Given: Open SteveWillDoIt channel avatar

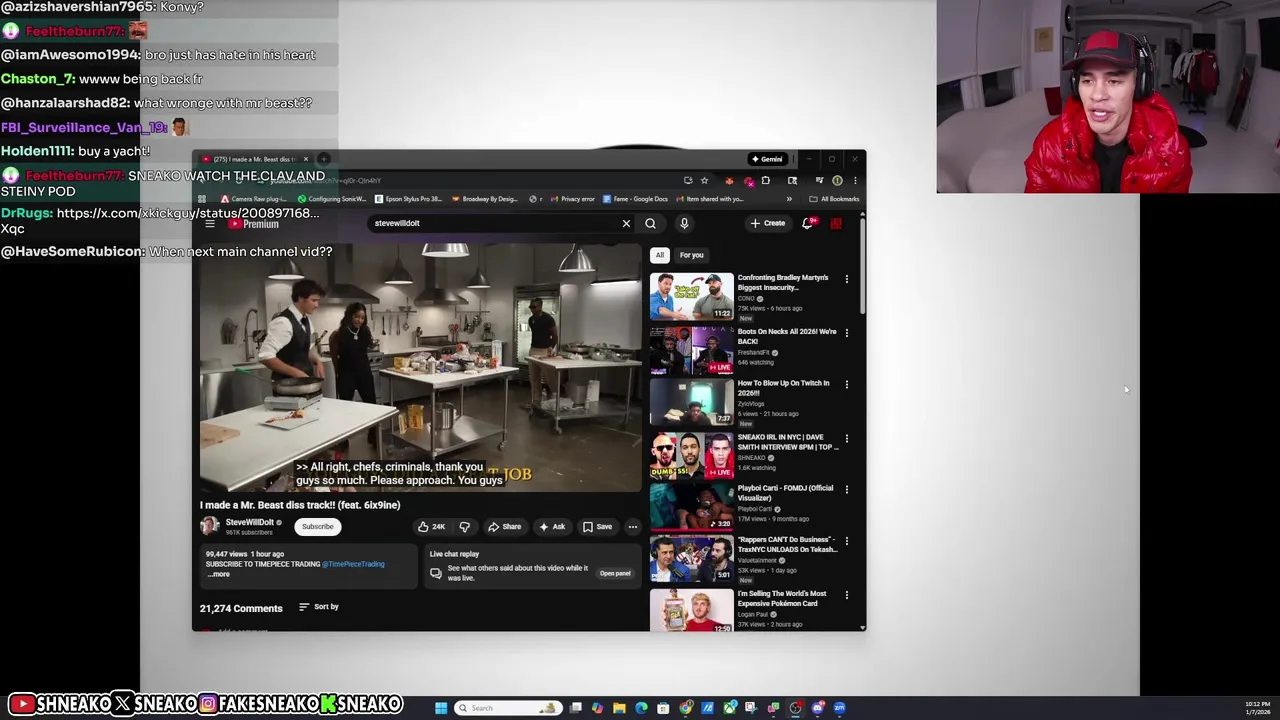Looking at the screenshot, I should click(209, 526).
